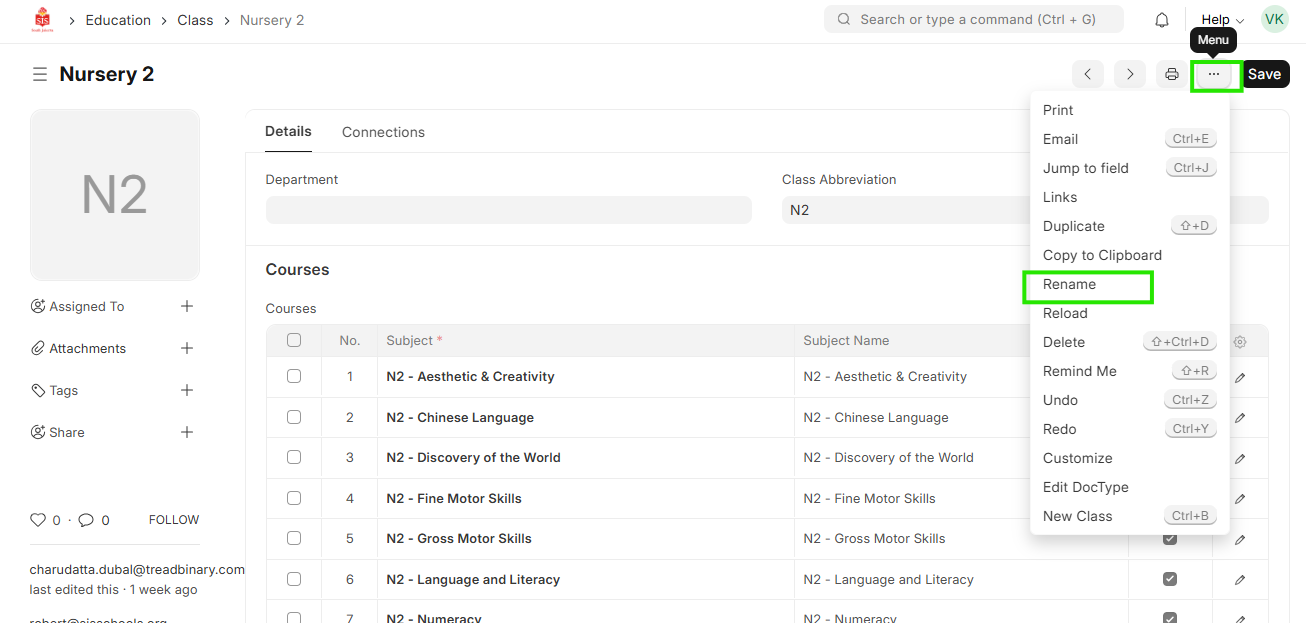Tick the N2 - Fine Motor Skills row checkbox
The image size is (1306, 623).
[x=294, y=498]
